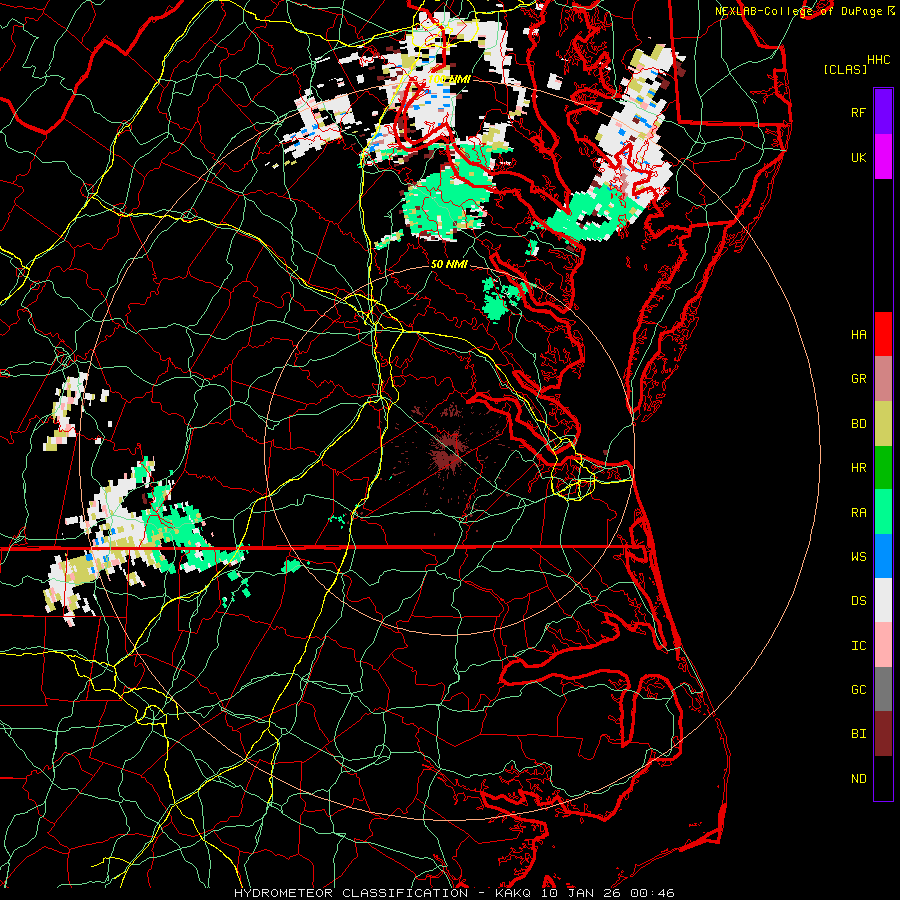Screen dimensions: 900x900
Task: Click the UK legend label
Action: point(858,157)
